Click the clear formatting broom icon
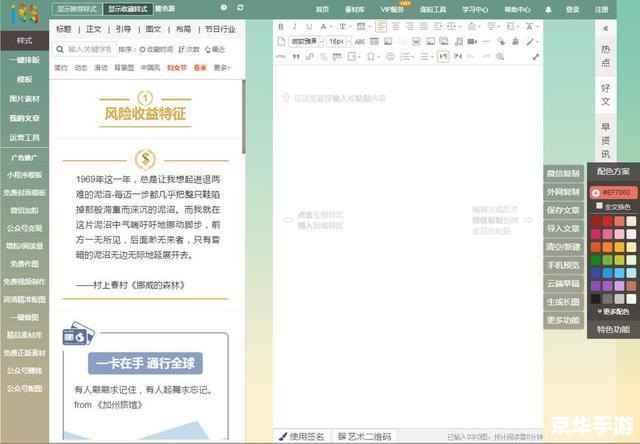 point(516,41)
